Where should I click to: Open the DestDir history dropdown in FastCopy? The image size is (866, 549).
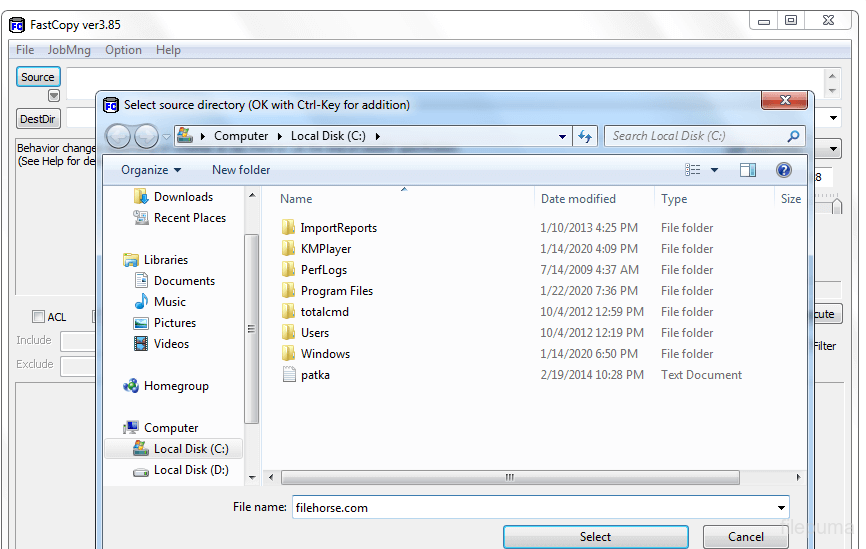(833, 118)
